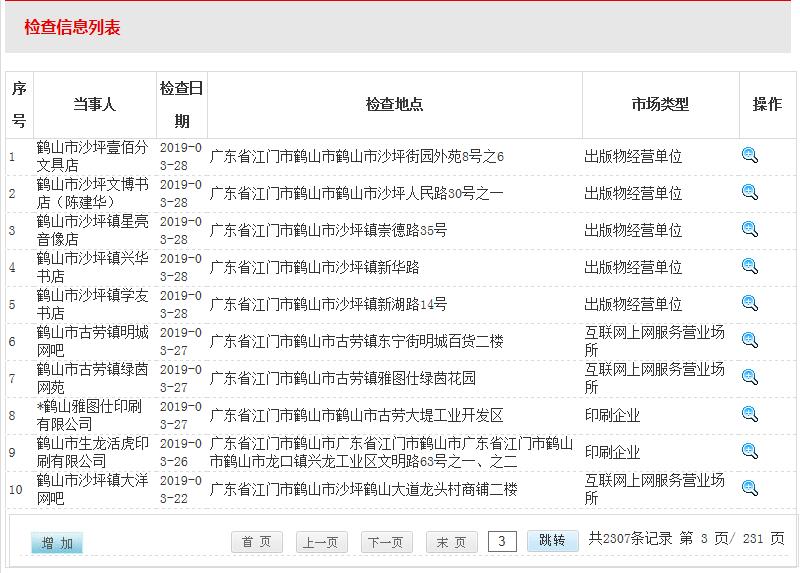Click the magnifier icon for 鹤山市沙坪壹佰分文具店
Viewport: 800px width, 573px height.
(750, 155)
